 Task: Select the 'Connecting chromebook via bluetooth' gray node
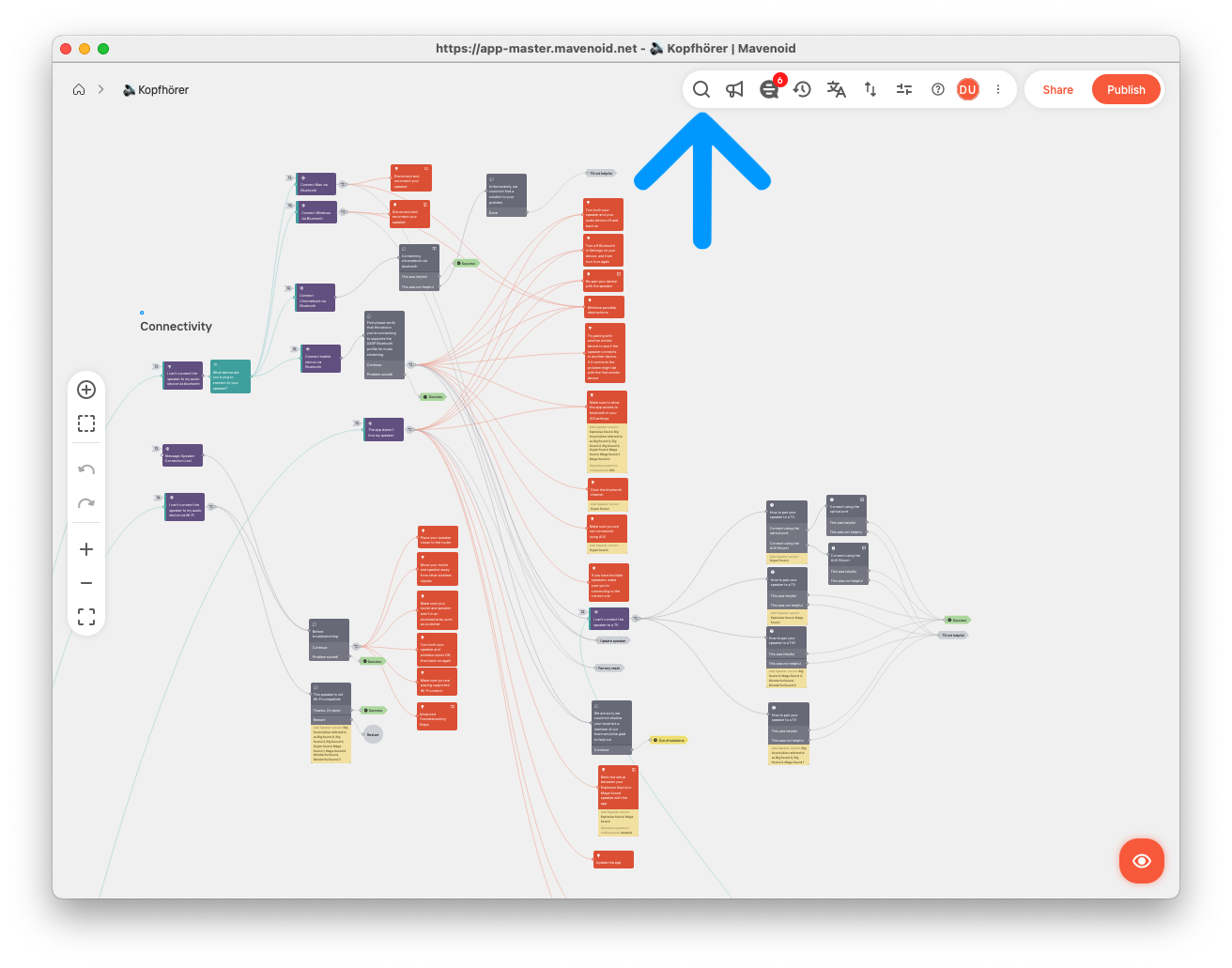point(419,268)
